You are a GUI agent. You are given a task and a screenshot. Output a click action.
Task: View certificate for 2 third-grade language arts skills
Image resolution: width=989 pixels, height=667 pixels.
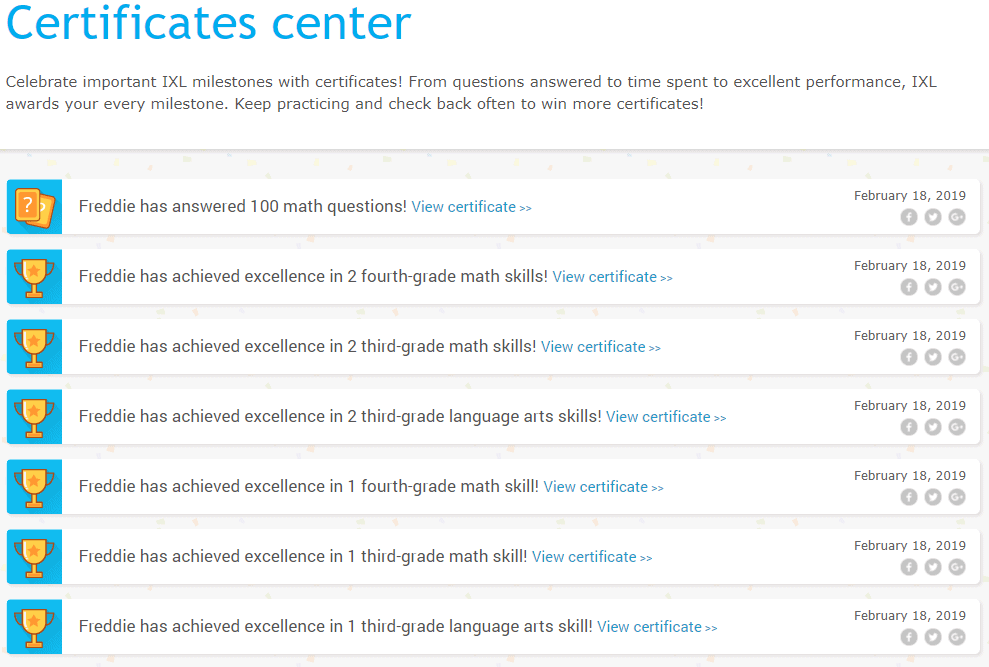666,417
